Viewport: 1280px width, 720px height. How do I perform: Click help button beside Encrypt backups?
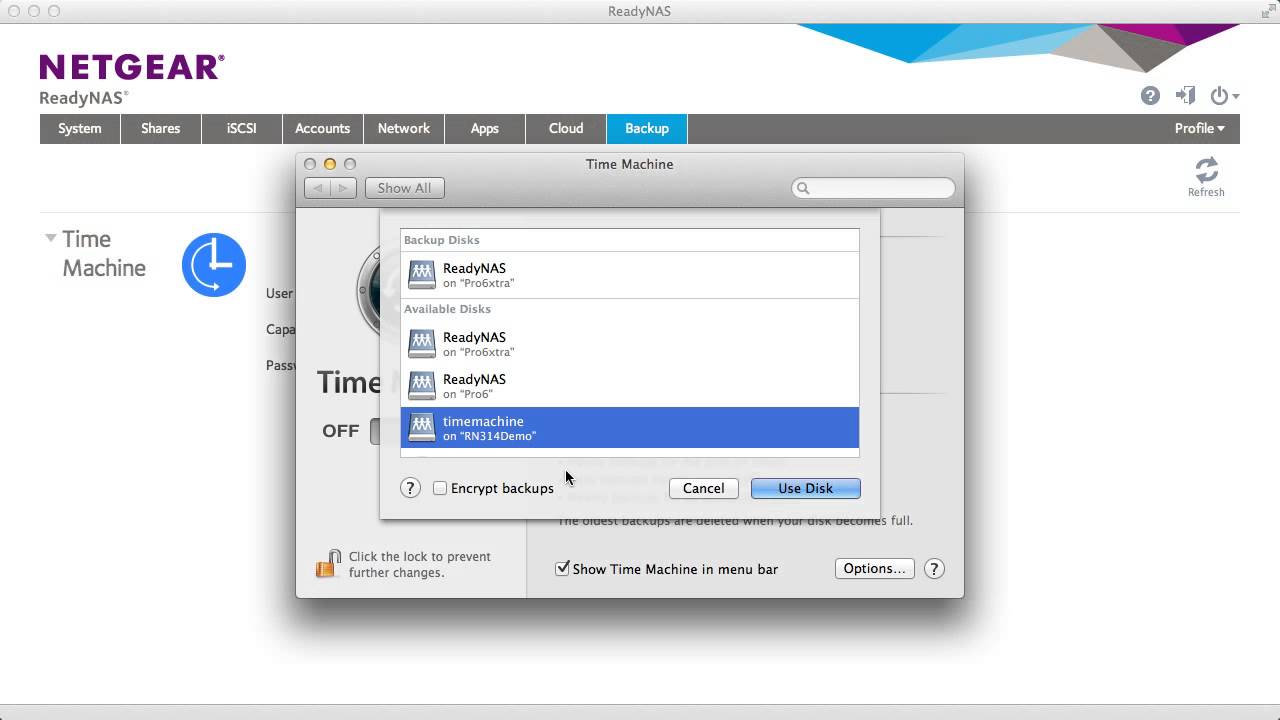(410, 488)
